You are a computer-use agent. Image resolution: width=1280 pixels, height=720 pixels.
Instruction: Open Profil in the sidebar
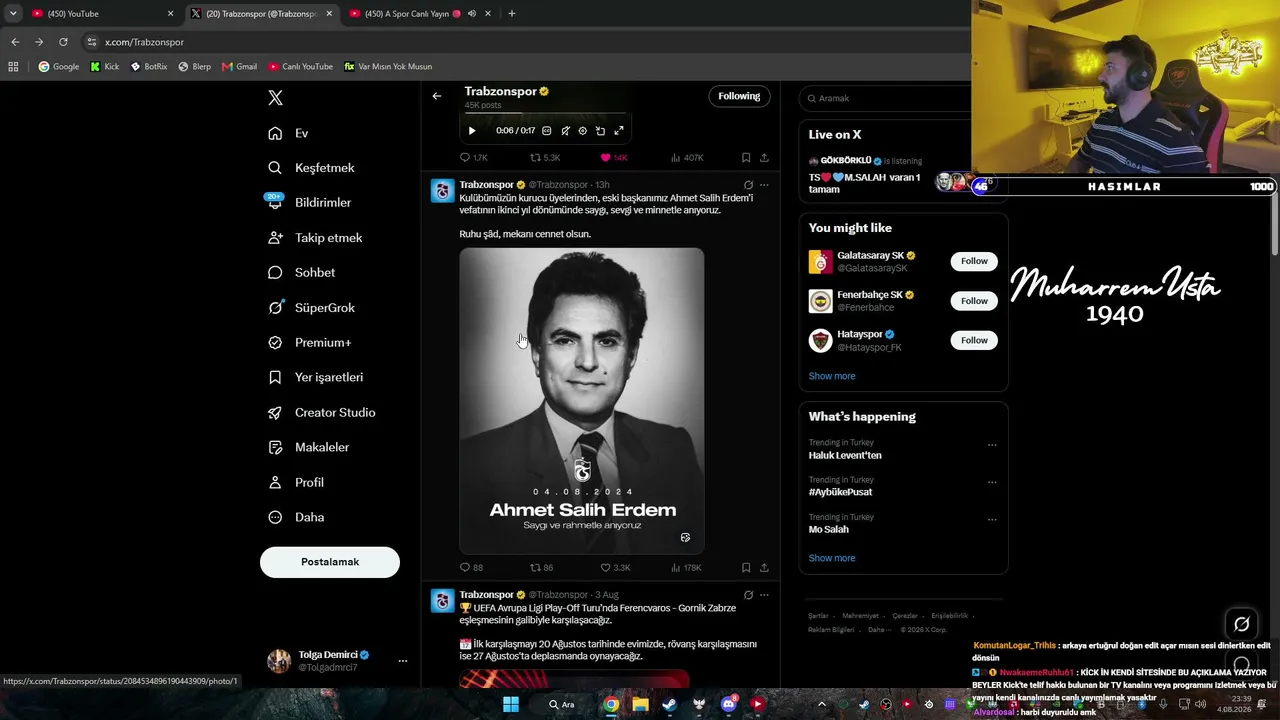coord(296,482)
